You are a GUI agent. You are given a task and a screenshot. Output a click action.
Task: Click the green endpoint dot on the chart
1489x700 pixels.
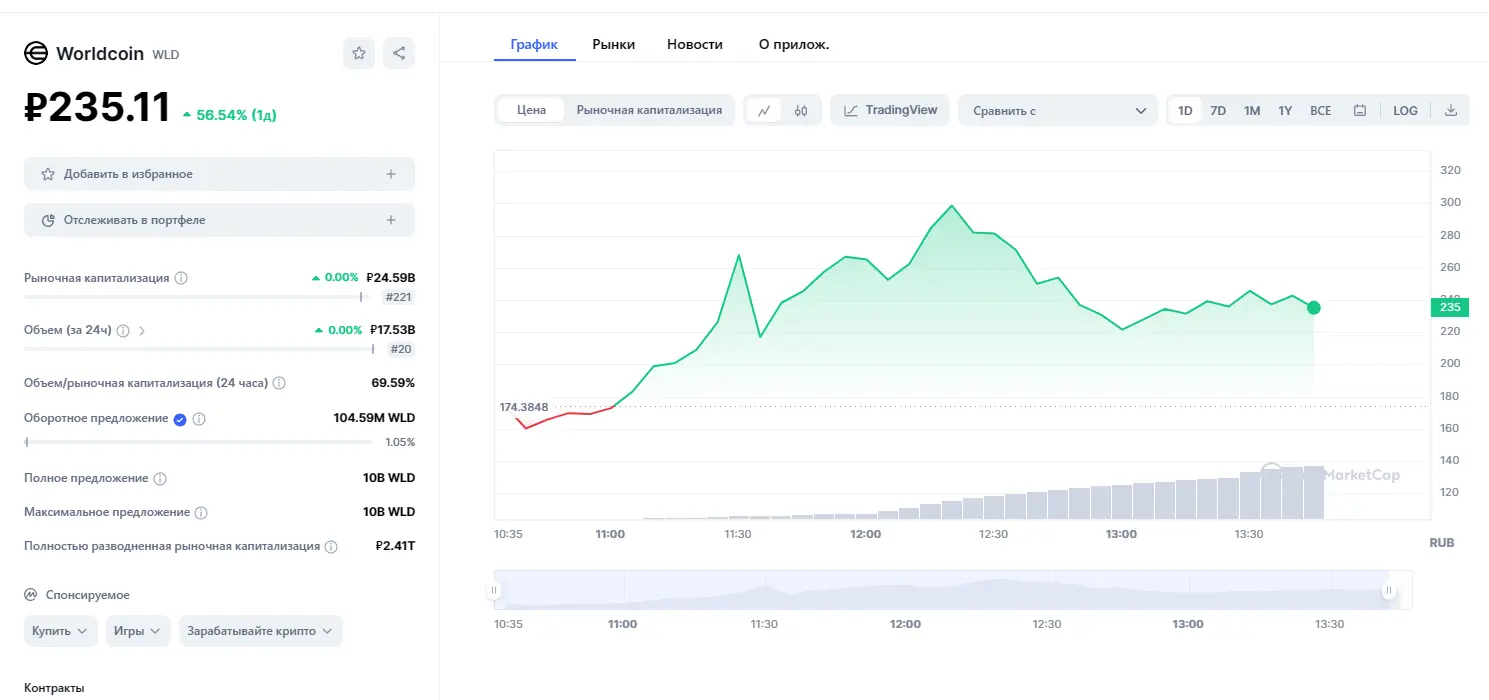point(1313,308)
